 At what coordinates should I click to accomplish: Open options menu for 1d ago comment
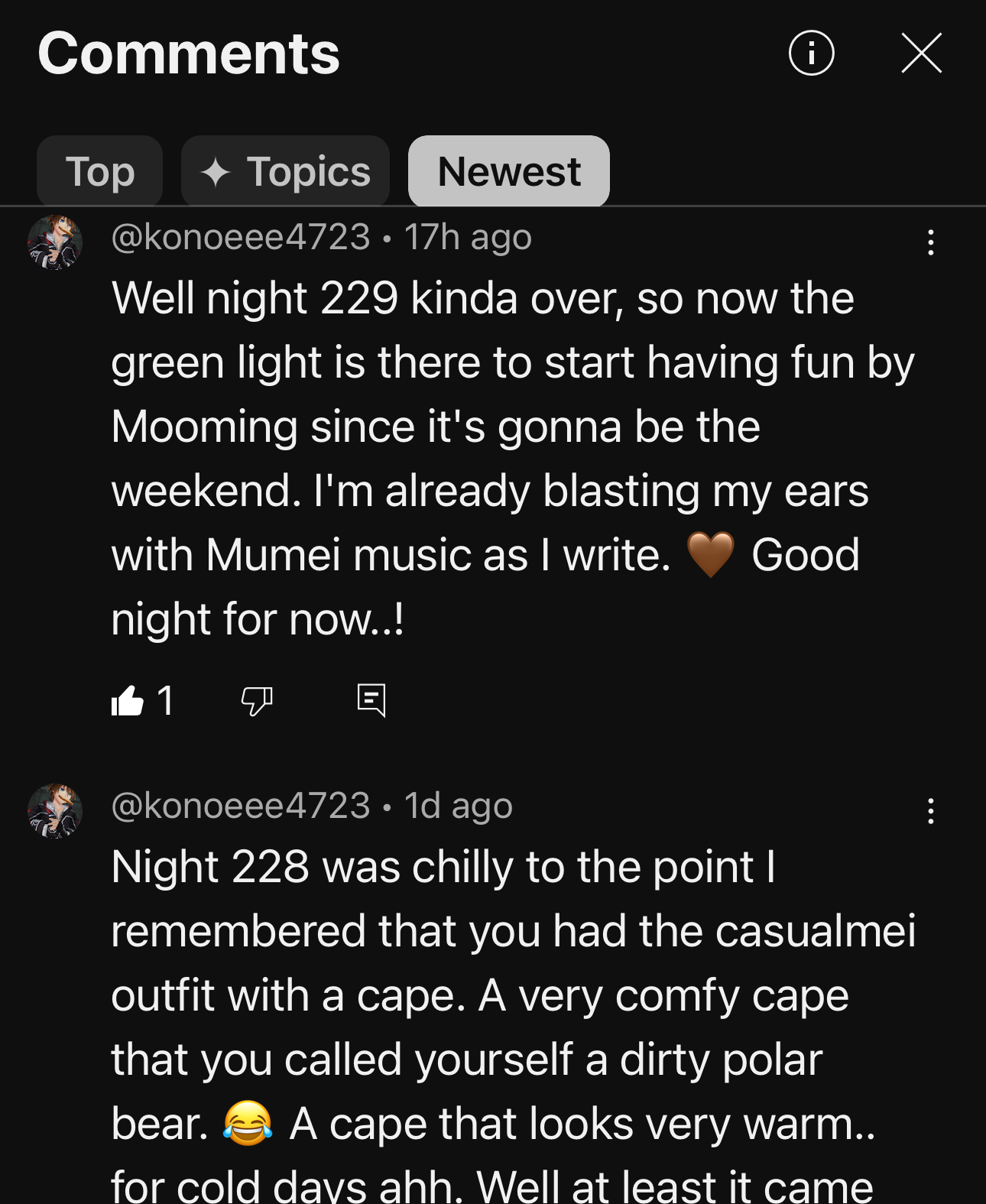coord(930,811)
